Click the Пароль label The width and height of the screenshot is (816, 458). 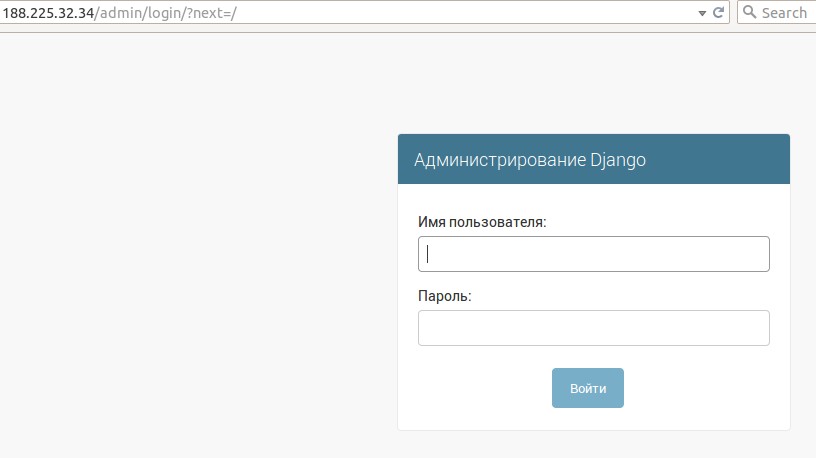[x=444, y=296]
